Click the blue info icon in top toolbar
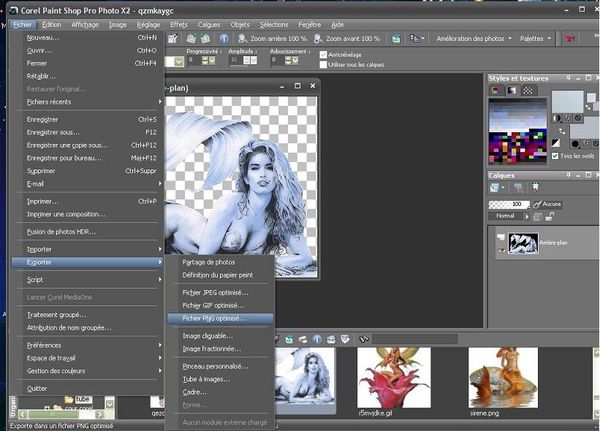The width and height of the screenshot is (600, 431). pos(224,39)
